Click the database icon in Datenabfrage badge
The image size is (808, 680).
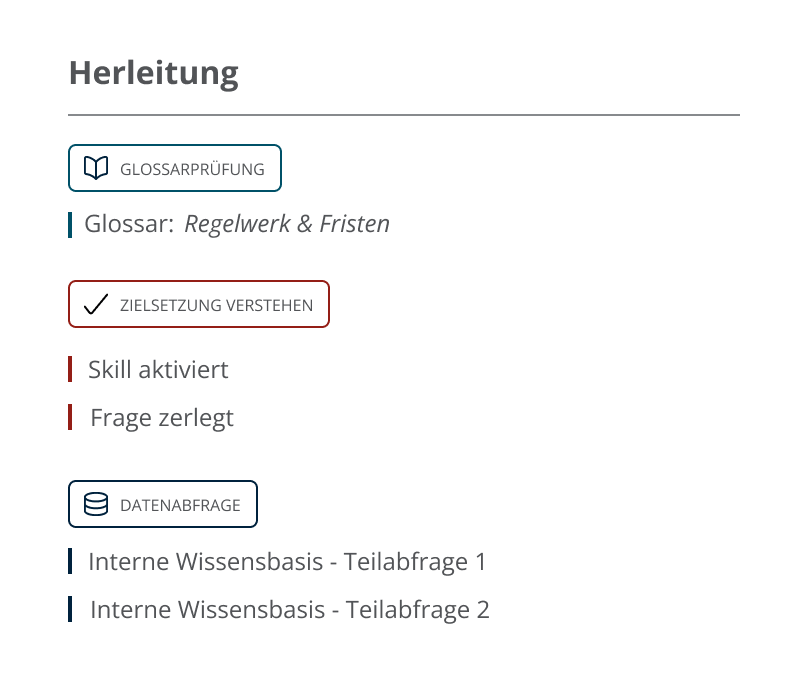click(x=96, y=504)
